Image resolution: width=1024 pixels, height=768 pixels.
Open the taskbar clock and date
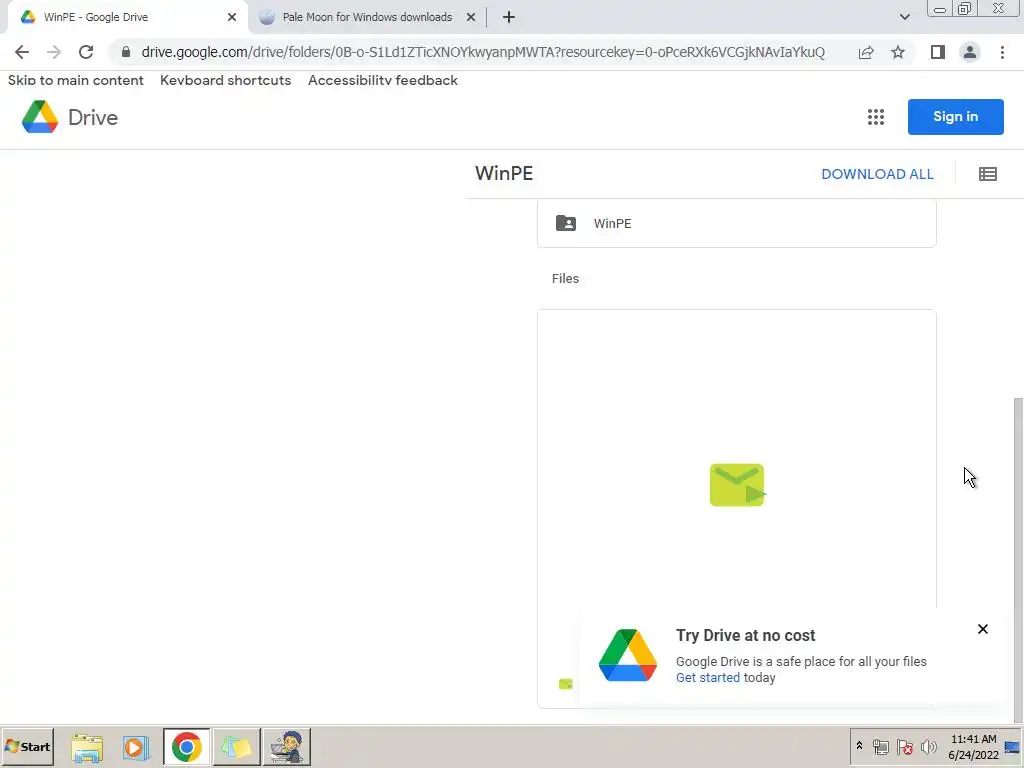click(973, 747)
